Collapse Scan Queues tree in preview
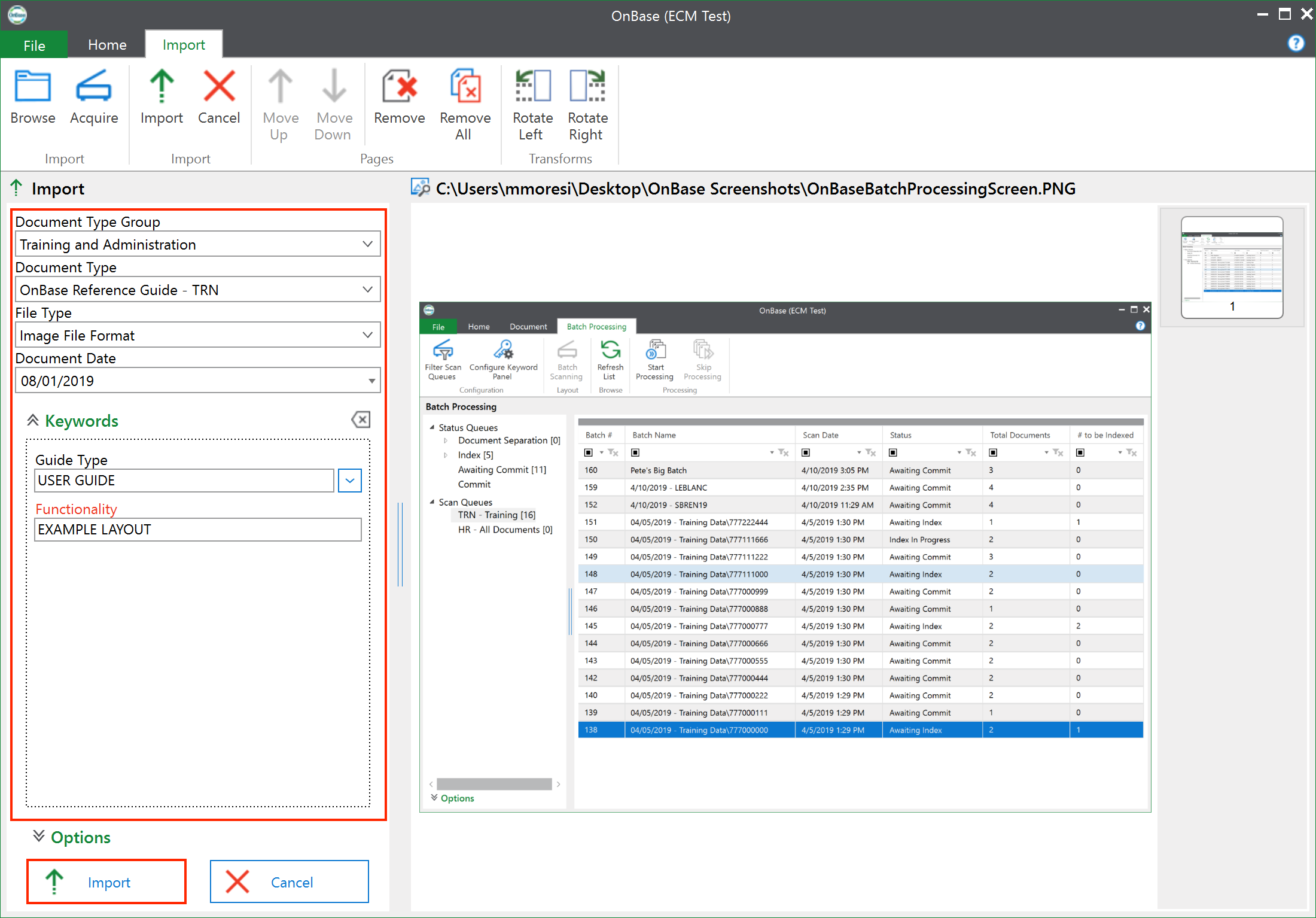1316x918 pixels. (432, 502)
